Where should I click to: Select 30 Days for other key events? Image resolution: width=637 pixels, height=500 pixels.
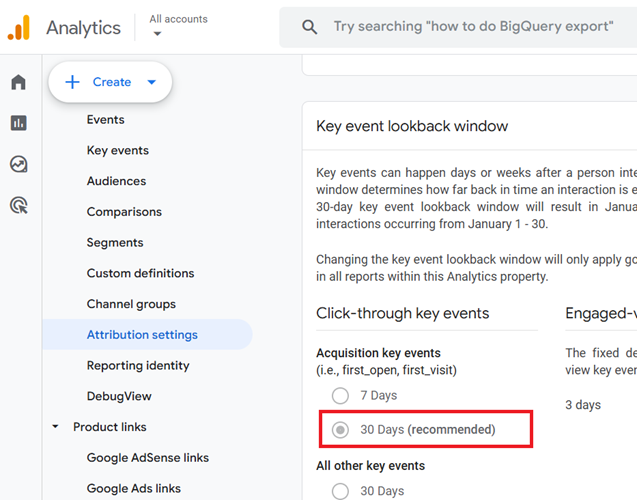click(340, 491)
